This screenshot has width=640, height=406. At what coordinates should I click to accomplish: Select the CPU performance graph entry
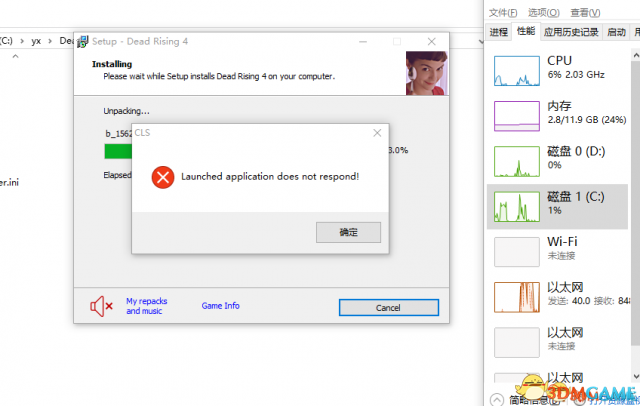pyautogui.click(x=558, y=71)
